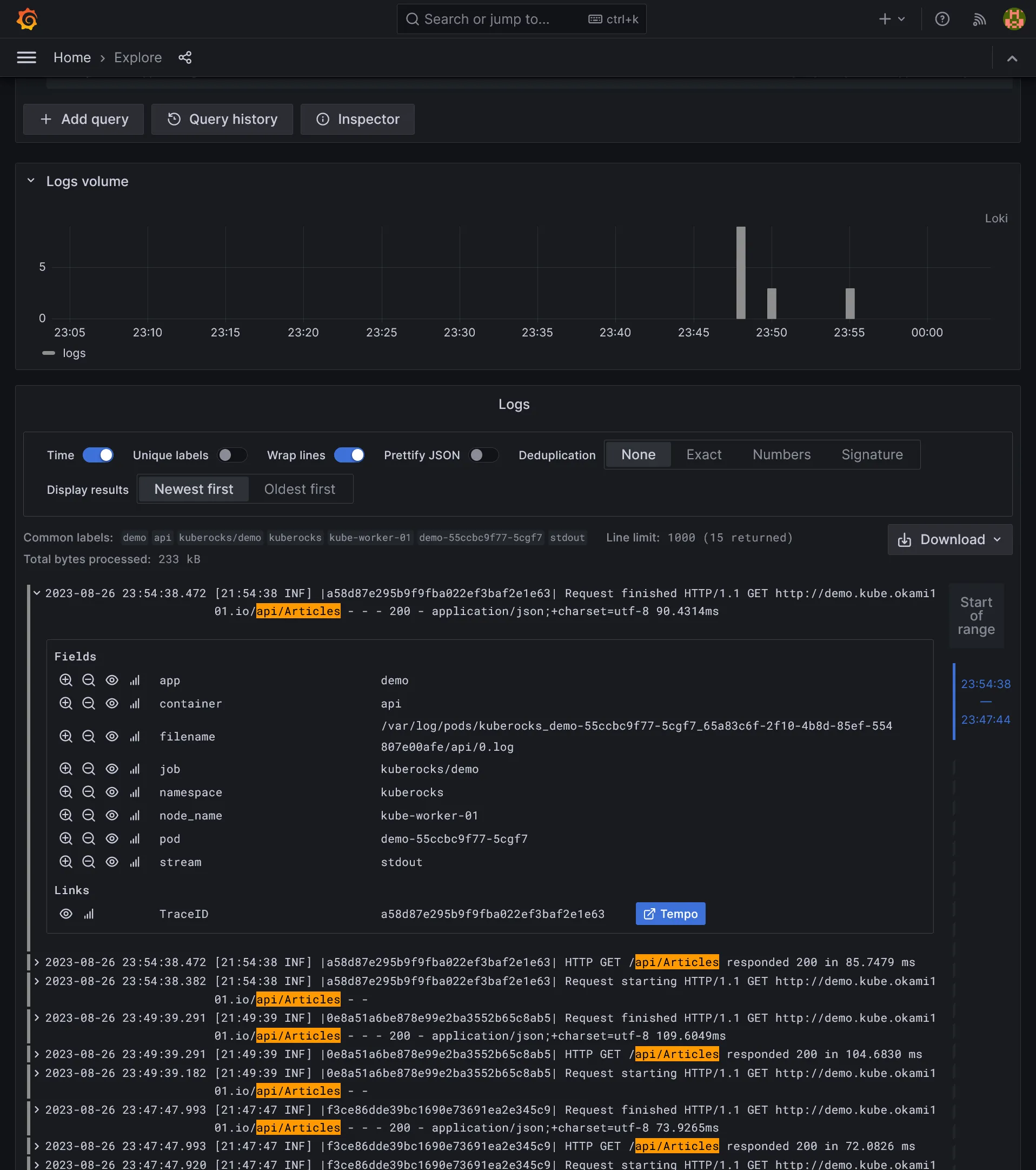Open the news feed RSS icon
This screenshot has height=1170, width=1036.
tap(979, 19)
